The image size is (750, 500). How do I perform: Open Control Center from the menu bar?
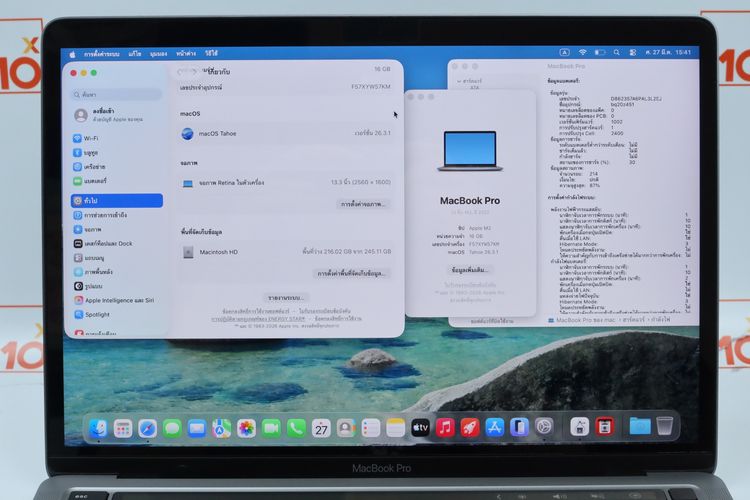tap(633, 52)
